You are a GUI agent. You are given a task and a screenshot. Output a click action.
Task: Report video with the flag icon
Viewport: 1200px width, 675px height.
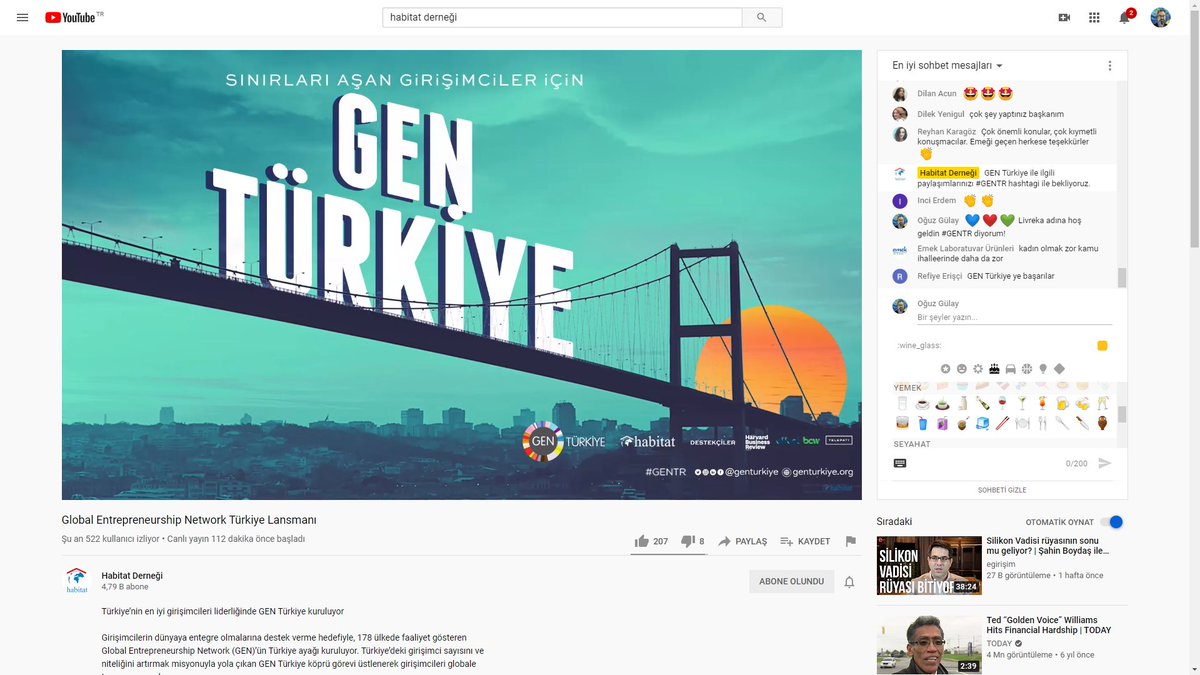[x=851, y=541]
